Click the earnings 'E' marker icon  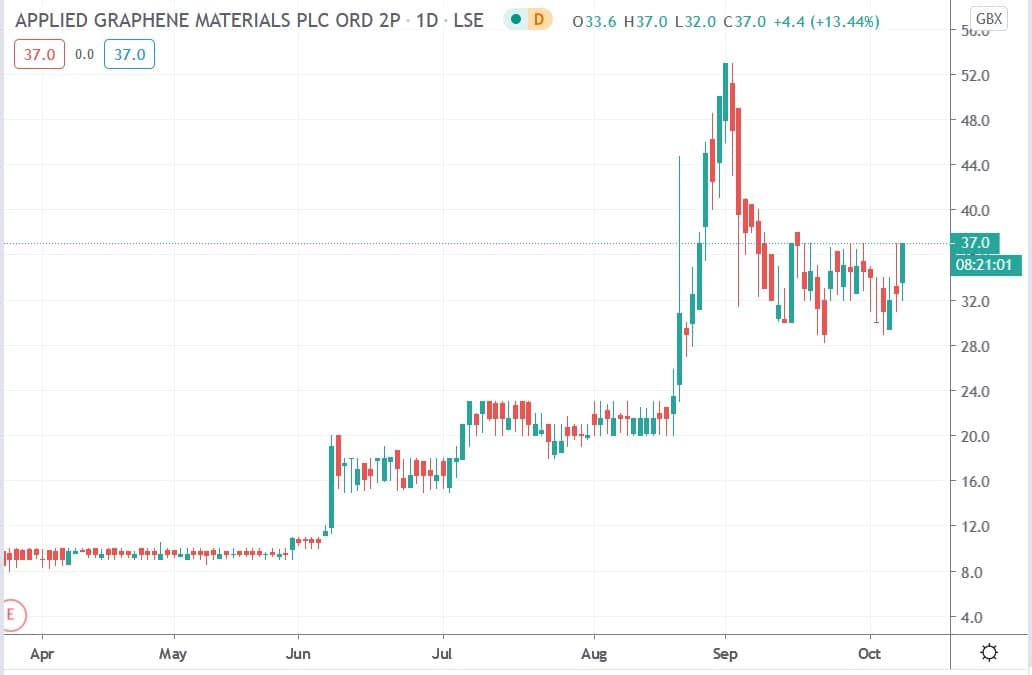click(x=12, y=616)
